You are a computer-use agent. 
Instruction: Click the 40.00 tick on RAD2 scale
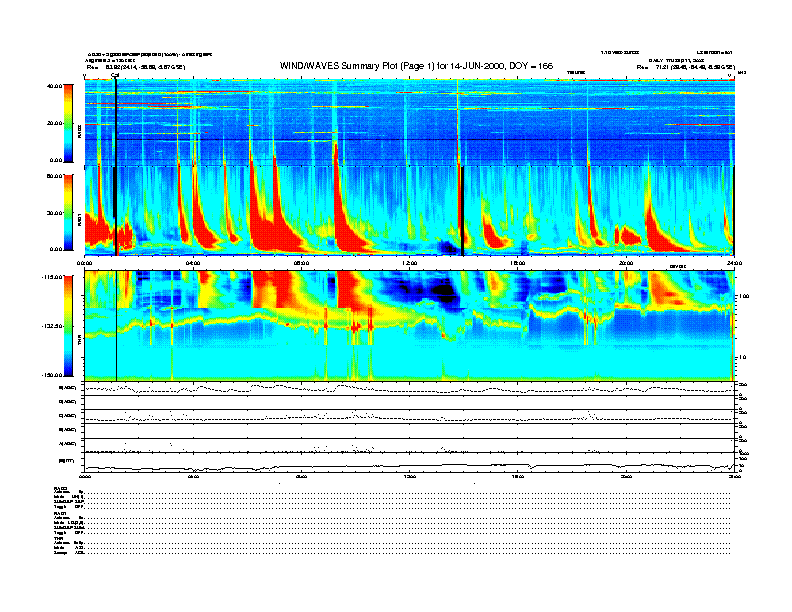[x=52, y=86]
